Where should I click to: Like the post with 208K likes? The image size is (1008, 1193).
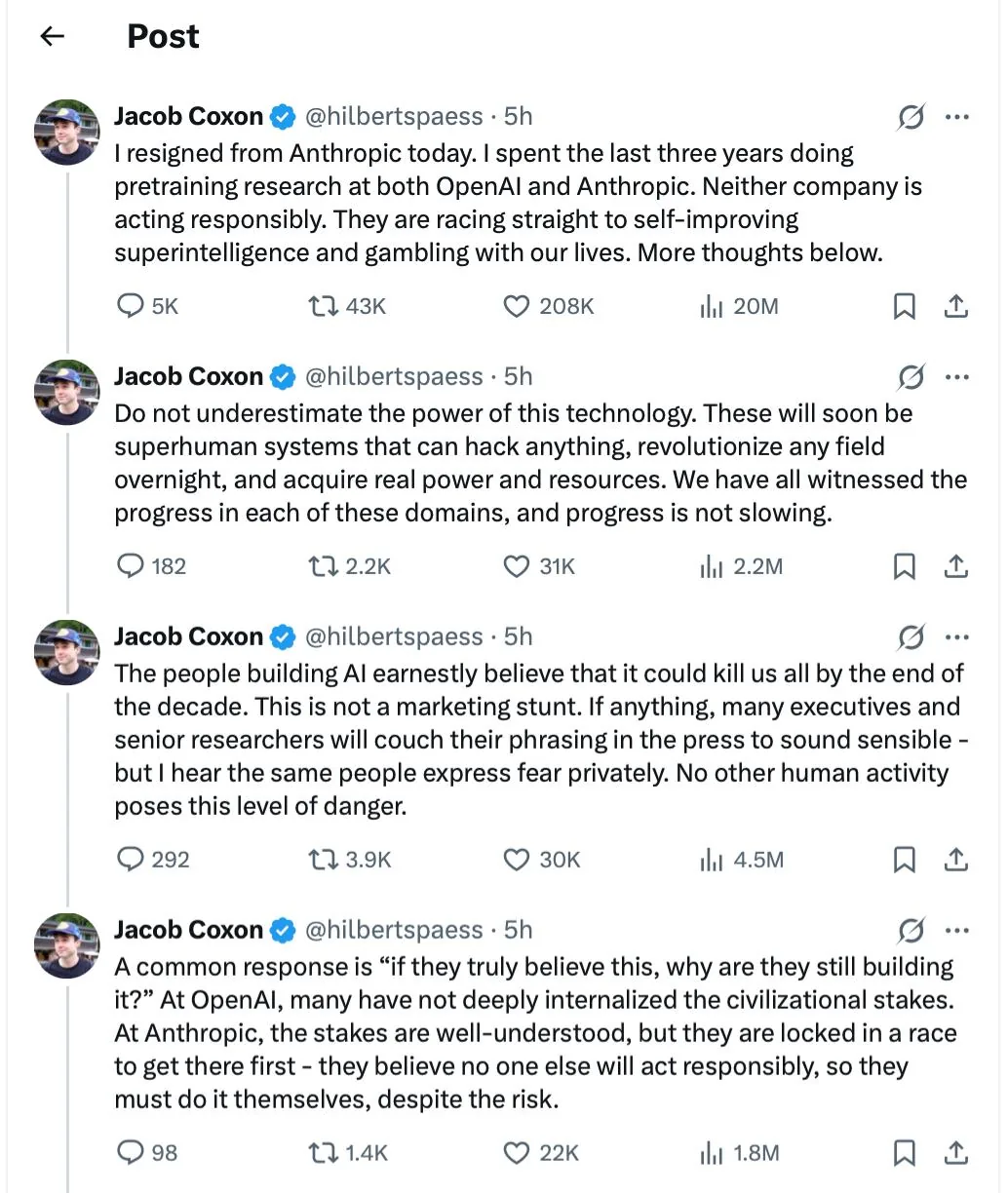pyautogui.click(x=548, y=306)
